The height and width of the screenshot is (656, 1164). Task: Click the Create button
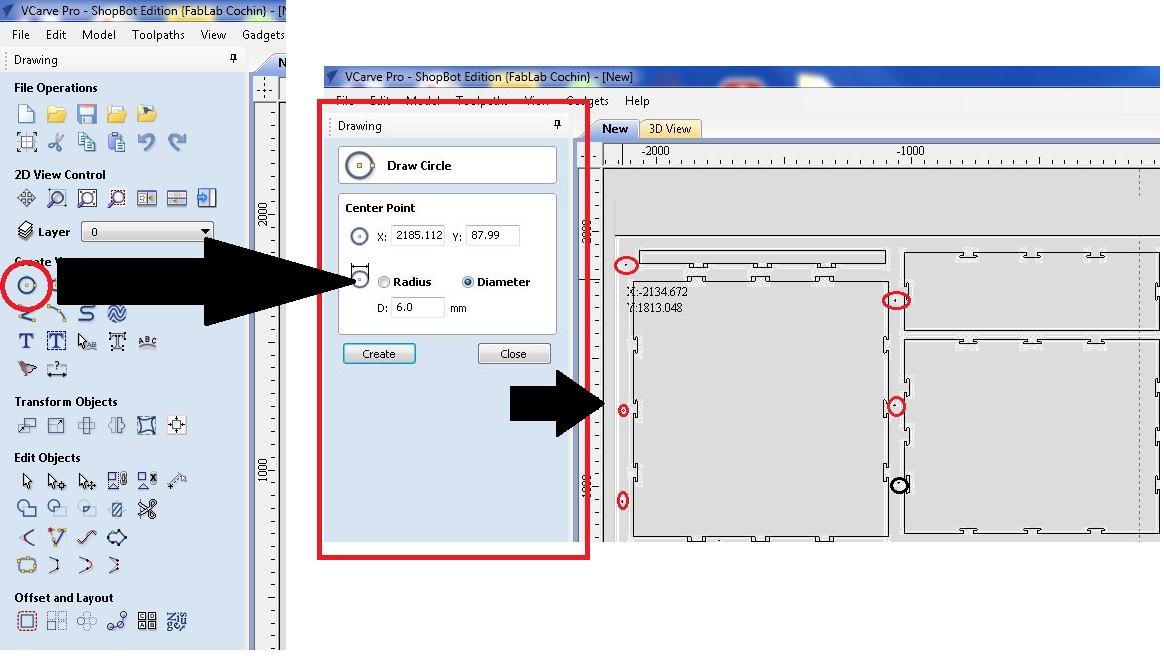click(379, 354)
